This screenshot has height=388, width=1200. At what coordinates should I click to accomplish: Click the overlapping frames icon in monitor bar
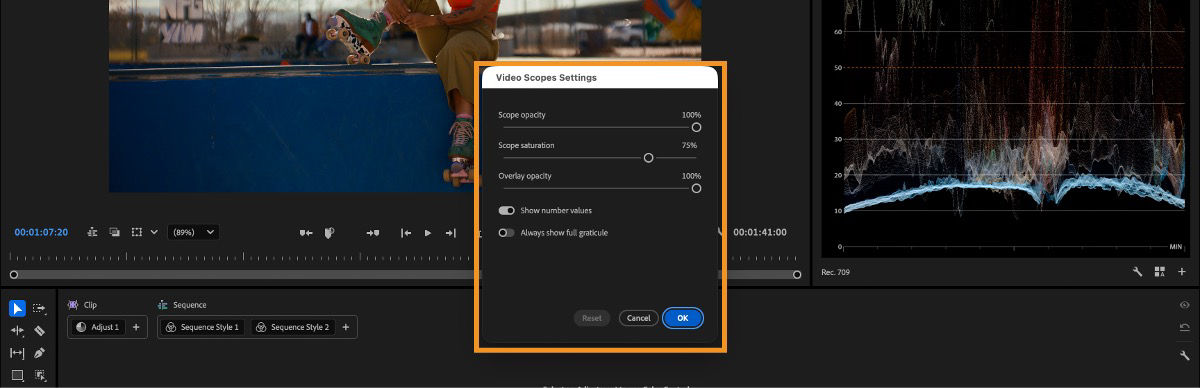click(x=115, y=232)
